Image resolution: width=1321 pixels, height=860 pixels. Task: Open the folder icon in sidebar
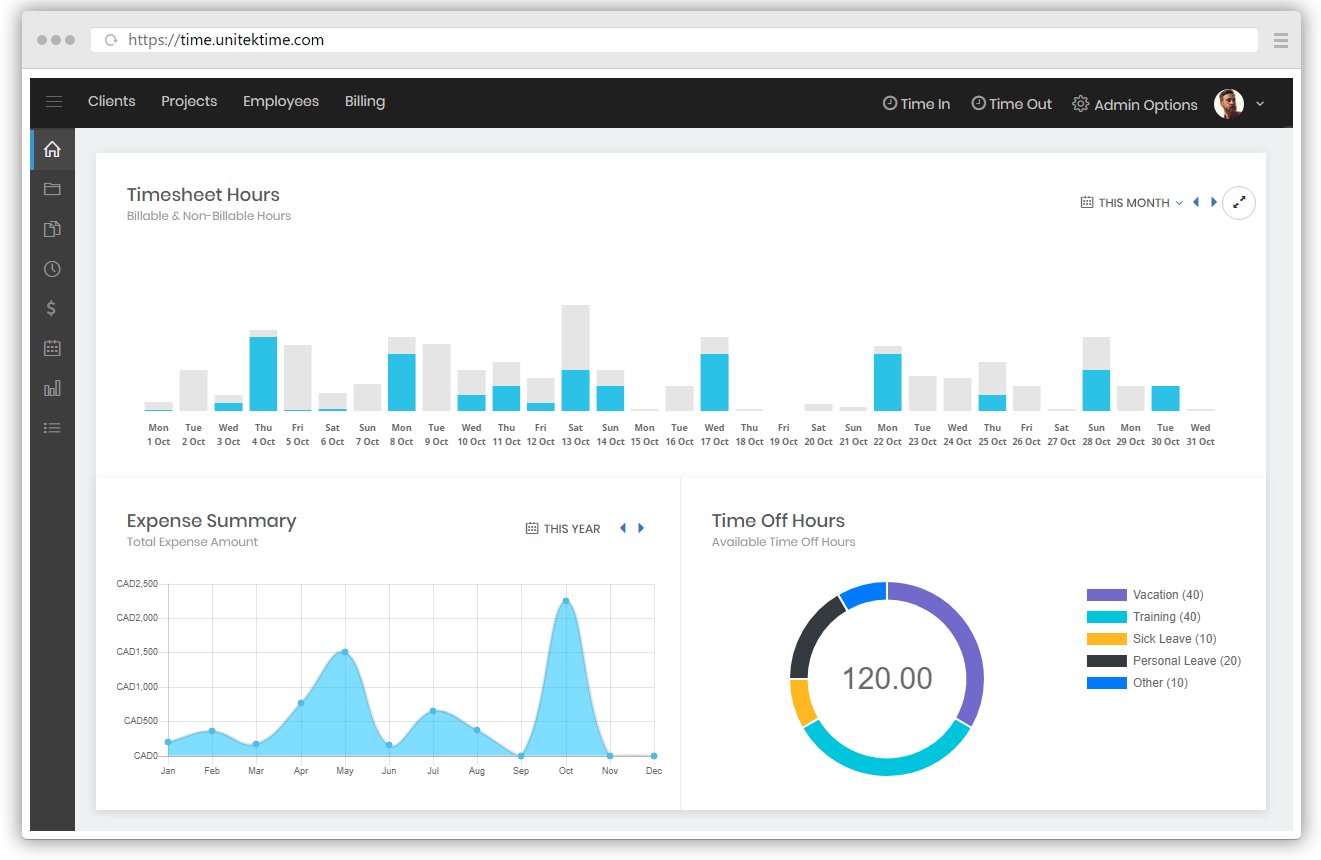(x=52, y=189)
